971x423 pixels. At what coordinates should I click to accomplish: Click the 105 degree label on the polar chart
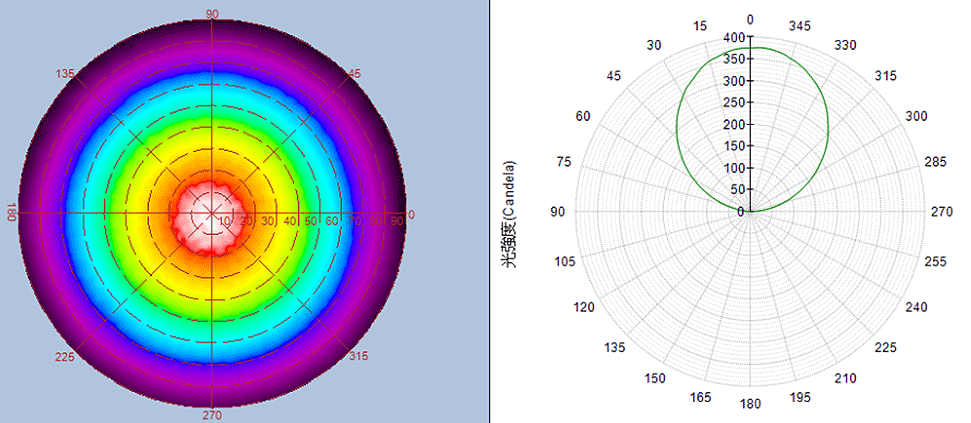click(x=566, y=261)
